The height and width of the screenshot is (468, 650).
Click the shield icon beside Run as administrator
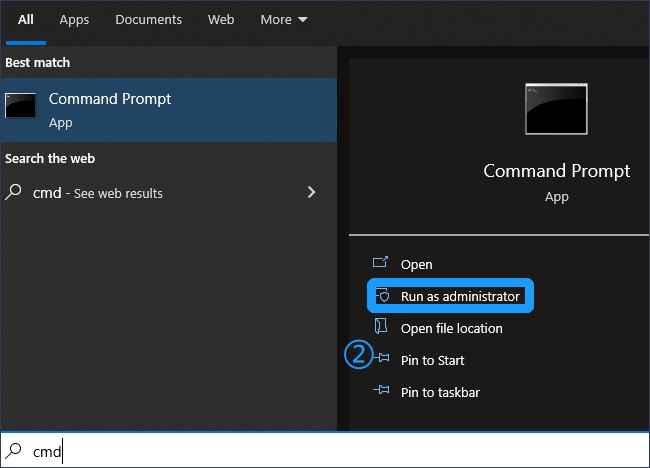tap(382, 296)
